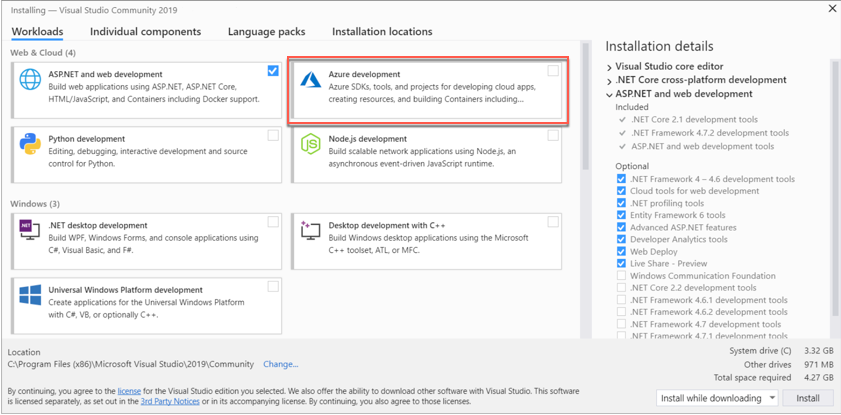
Task: Switch to the Workloads tab
Action: (38, 32)
